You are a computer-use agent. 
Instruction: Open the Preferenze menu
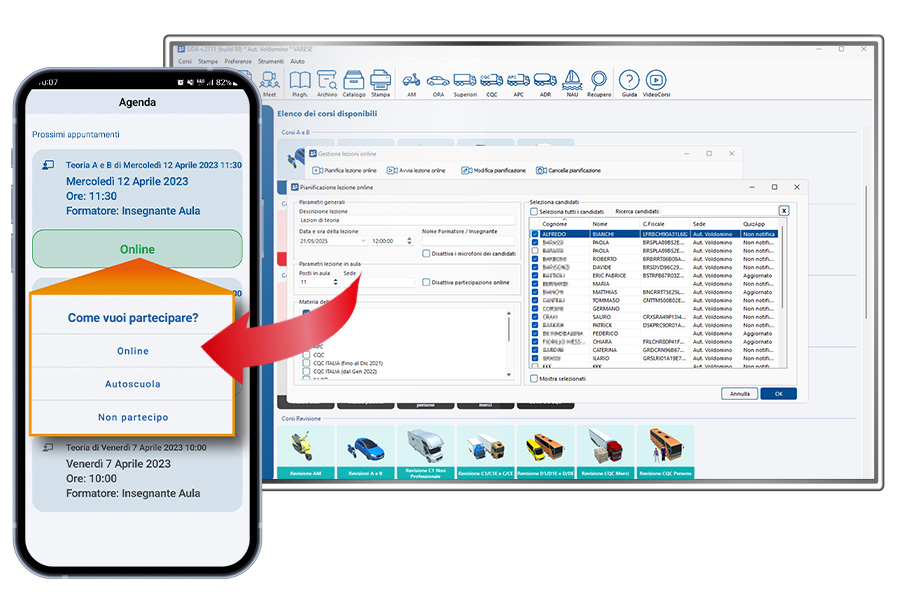click(x=238, y=61)
